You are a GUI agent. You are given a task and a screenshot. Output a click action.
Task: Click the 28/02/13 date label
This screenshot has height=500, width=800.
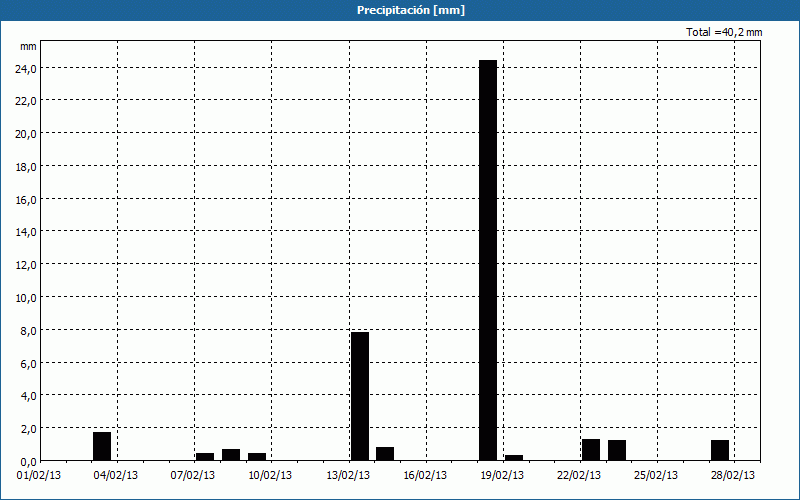tap(733, 476)
